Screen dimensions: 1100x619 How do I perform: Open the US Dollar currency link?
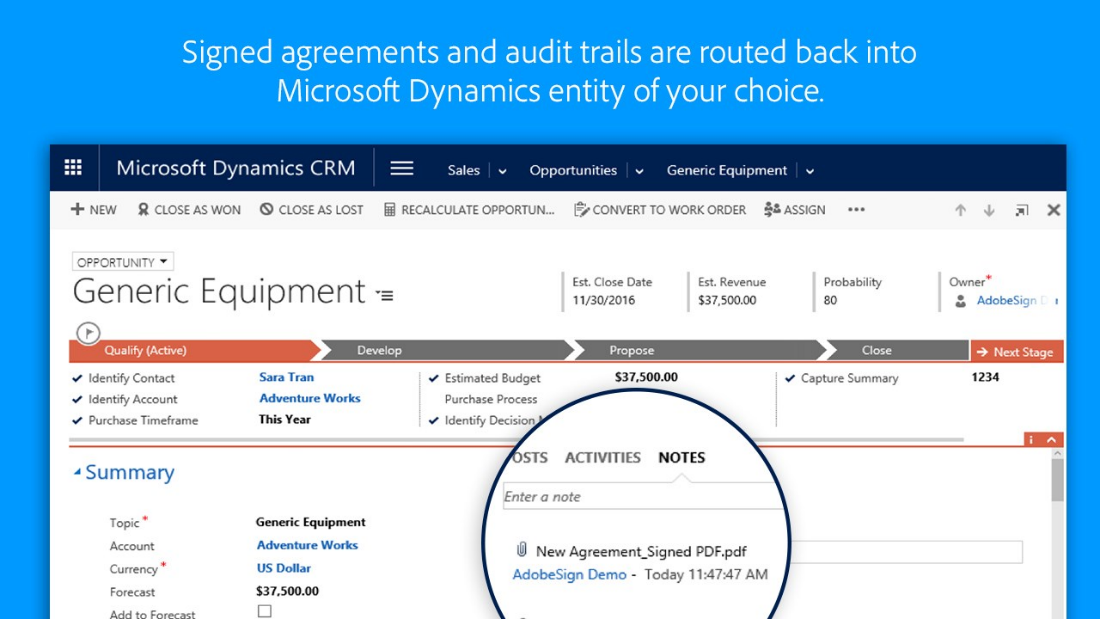(283, 568)
